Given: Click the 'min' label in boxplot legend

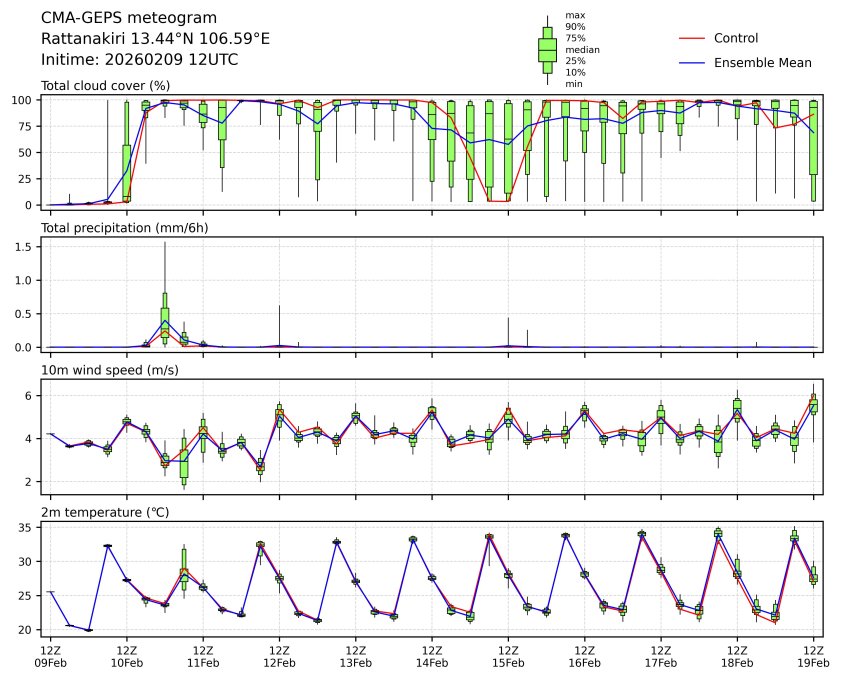Looking at the screenshot, I should 574,84.
